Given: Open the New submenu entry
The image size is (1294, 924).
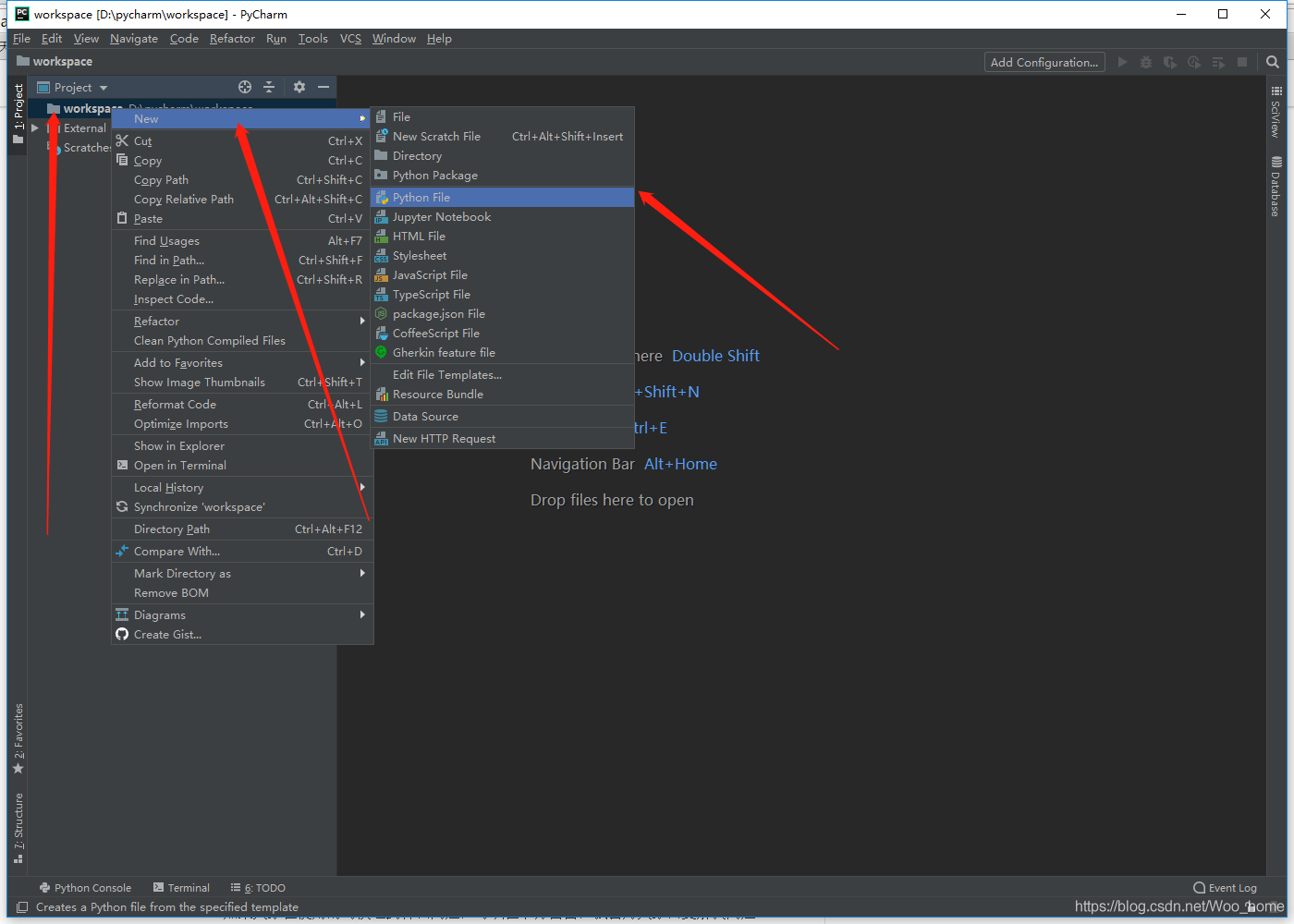Looking at the screenshot, I should pos(242,119).
